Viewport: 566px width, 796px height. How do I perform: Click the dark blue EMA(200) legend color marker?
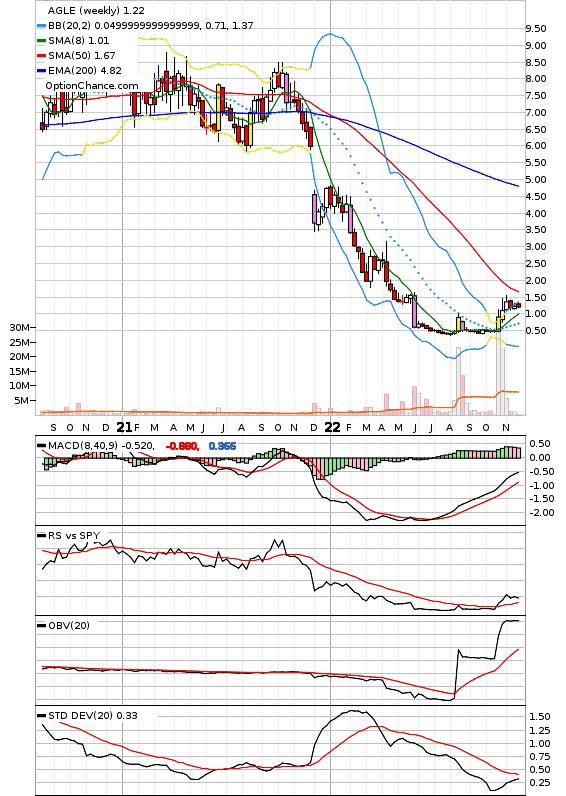click(42, 71)
